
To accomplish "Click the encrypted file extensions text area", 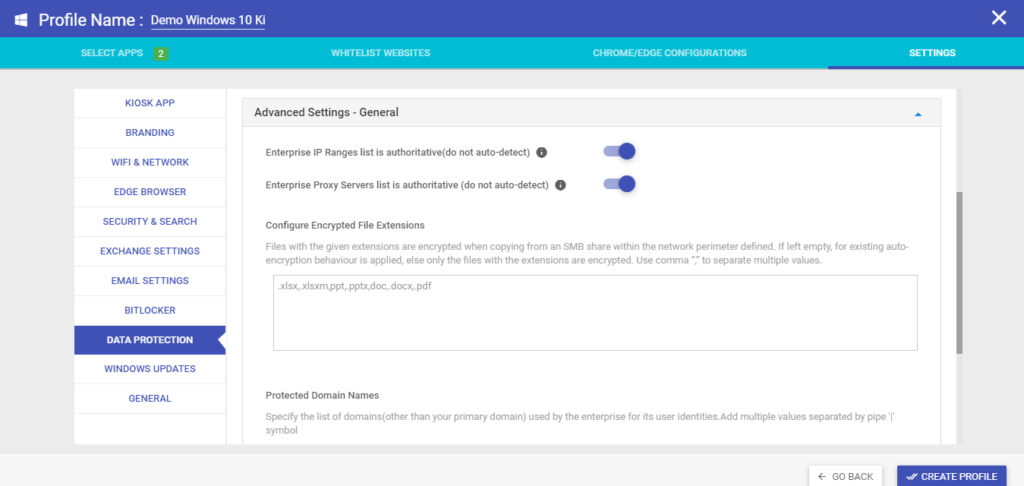I will pyautogui.click(x=595, y=313).
